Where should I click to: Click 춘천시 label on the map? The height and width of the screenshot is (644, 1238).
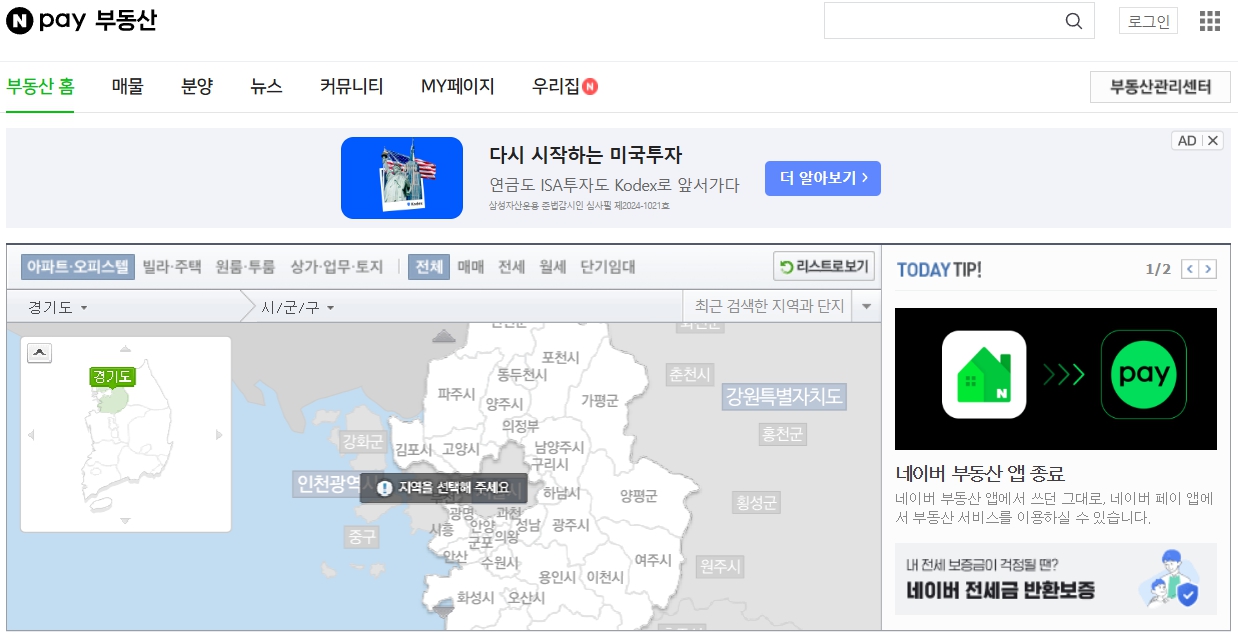pyautogui.click(x=689, y=374)
